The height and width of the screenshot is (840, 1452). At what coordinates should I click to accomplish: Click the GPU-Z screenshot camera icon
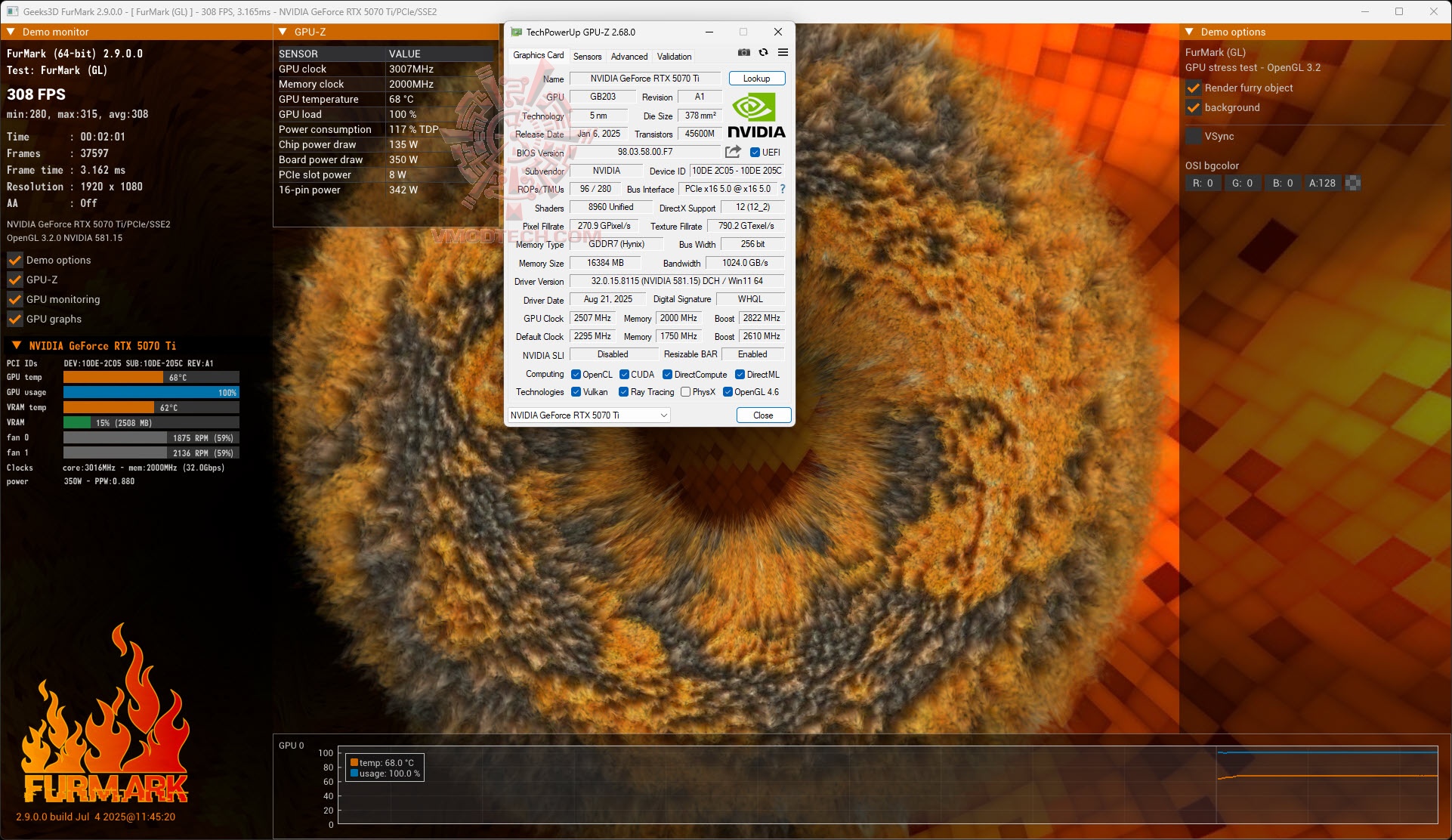click(744, 53)
